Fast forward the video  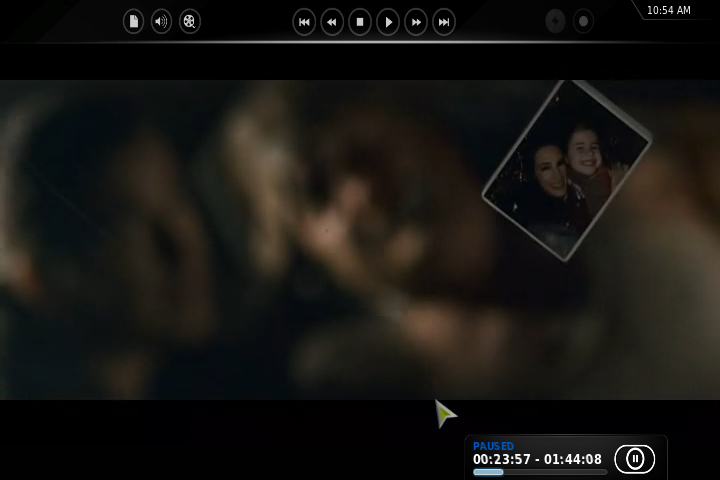(416, 22)
